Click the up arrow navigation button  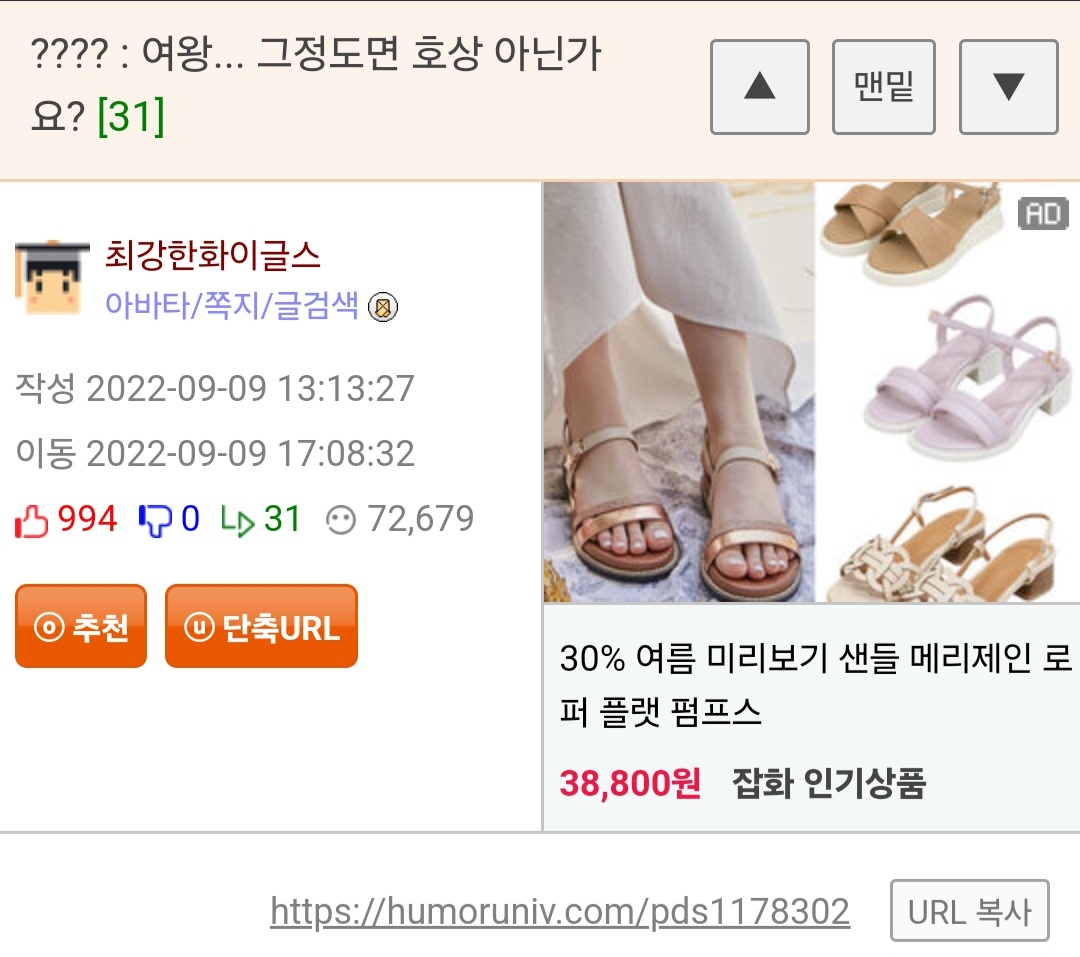click(x=759, y=87)
